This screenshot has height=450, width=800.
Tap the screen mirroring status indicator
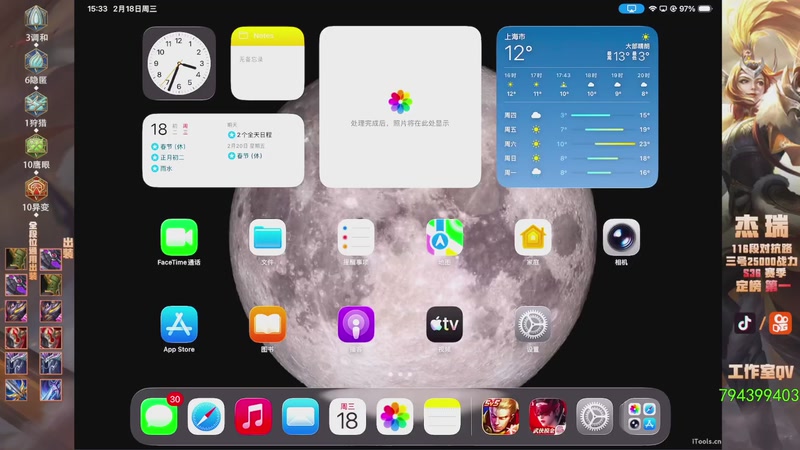(x=631, y=9)
